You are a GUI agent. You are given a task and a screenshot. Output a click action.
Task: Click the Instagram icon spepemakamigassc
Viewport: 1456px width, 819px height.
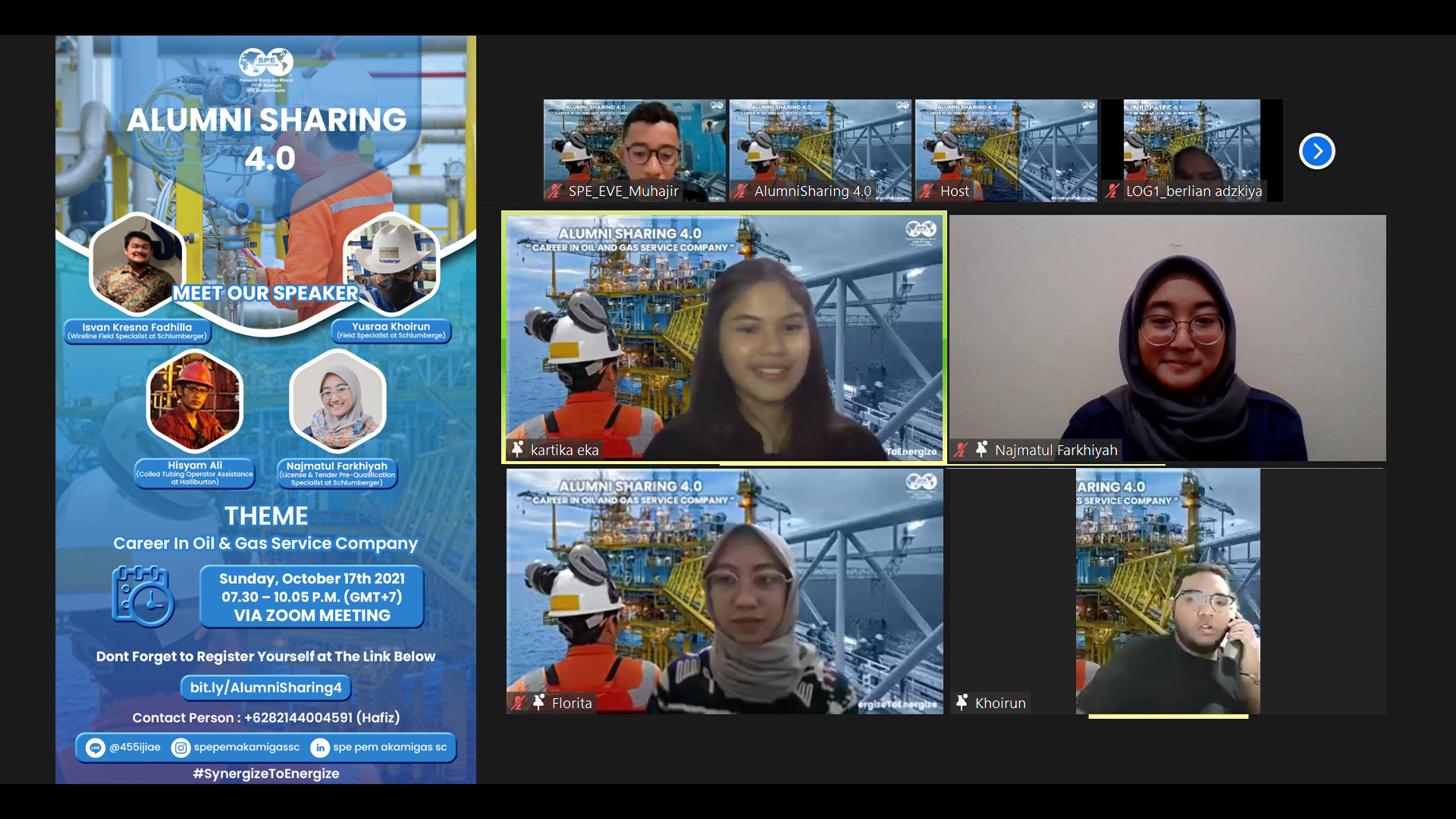click(x=180, y=748)
